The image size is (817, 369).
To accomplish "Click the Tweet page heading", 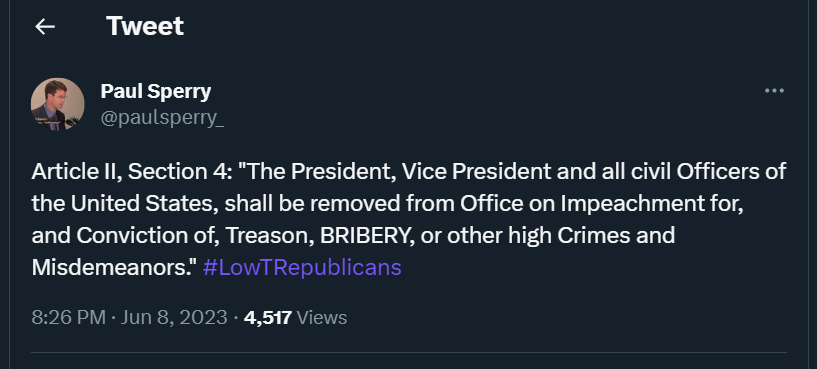I will click(145, 26).
